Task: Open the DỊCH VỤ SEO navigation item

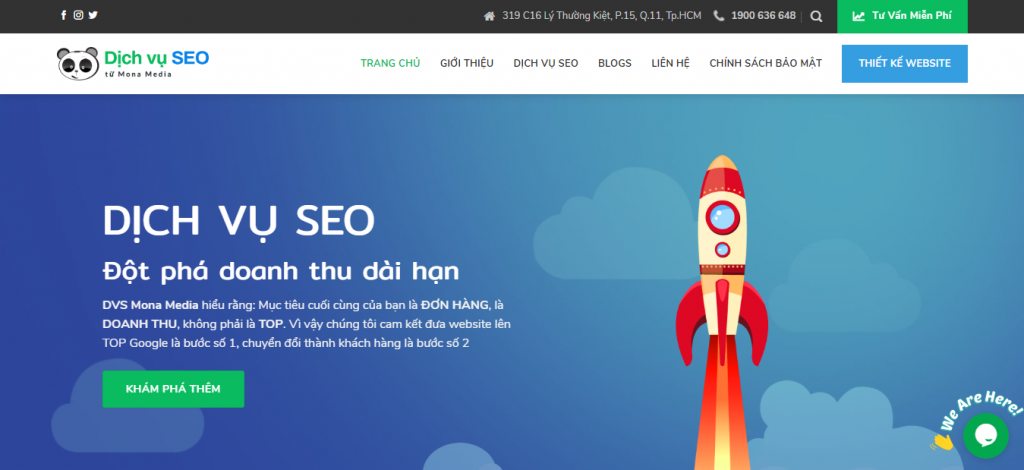Action: pos(546,63)
